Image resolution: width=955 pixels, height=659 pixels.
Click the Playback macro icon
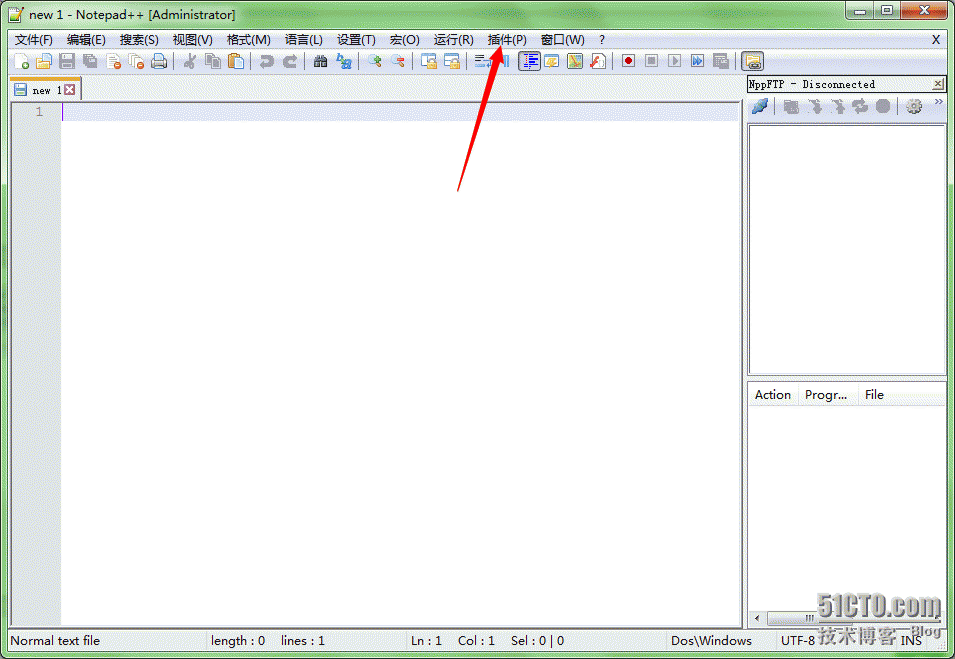pyautogui.click(x=674, y=62)
